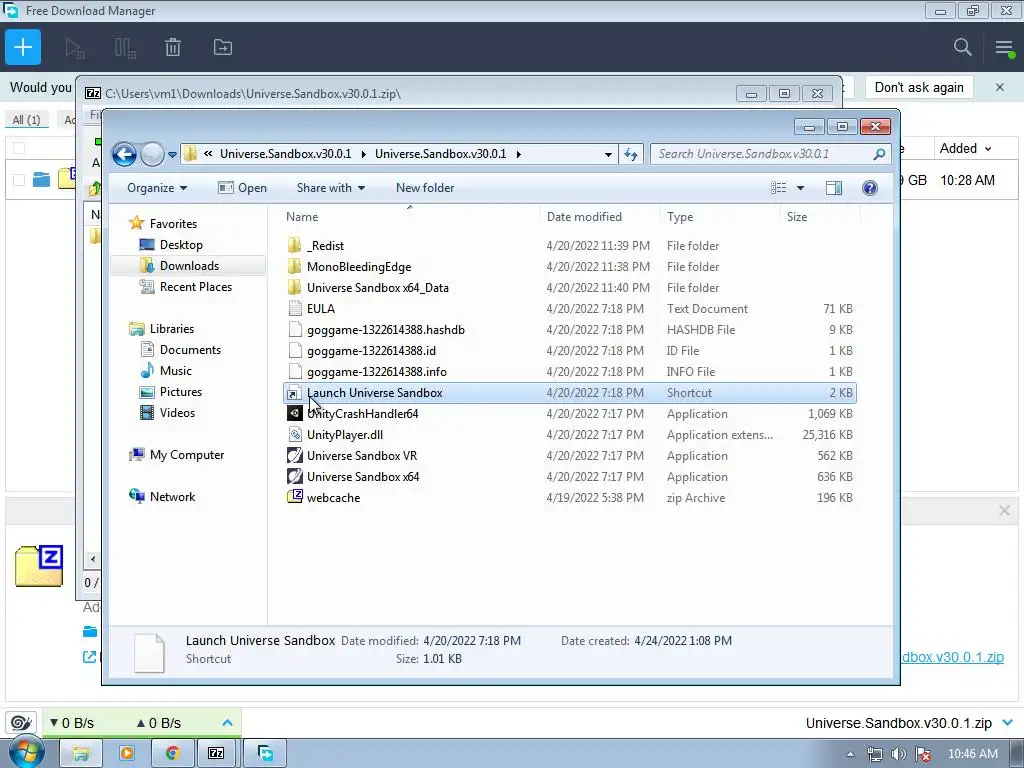1024x768 pixels.
Task: Click the move-to-folder icon in FDM toolbar
Action: (x=223, y=47)
